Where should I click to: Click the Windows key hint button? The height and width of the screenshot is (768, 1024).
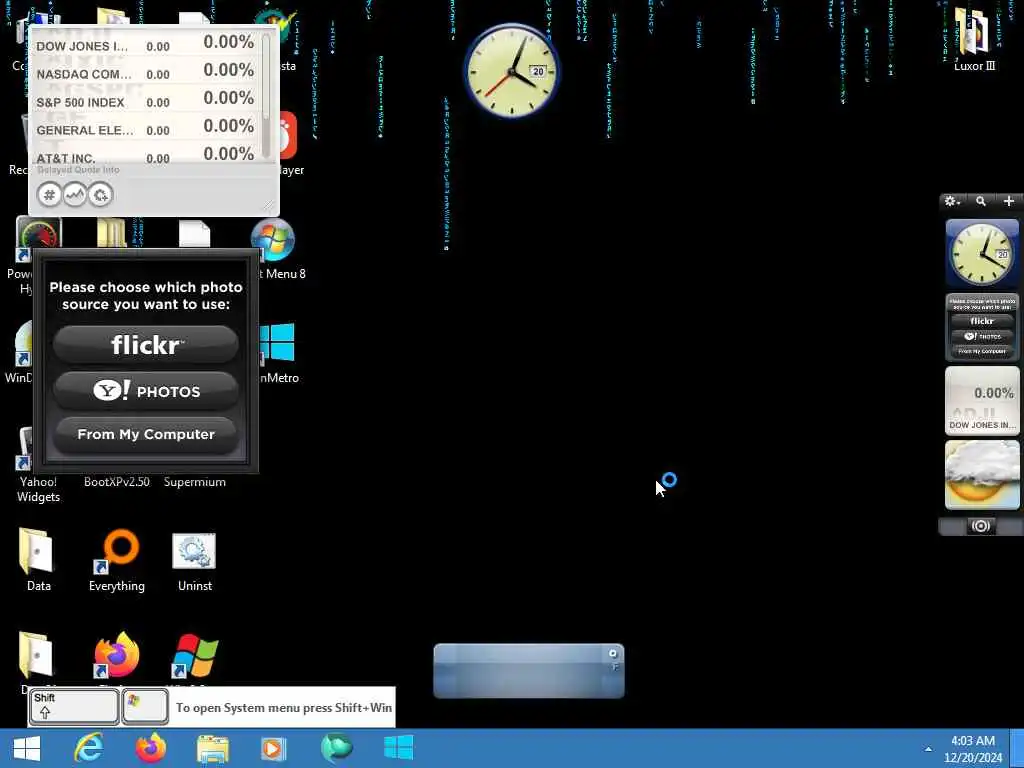pyautogui.click(x=145, y=707)
